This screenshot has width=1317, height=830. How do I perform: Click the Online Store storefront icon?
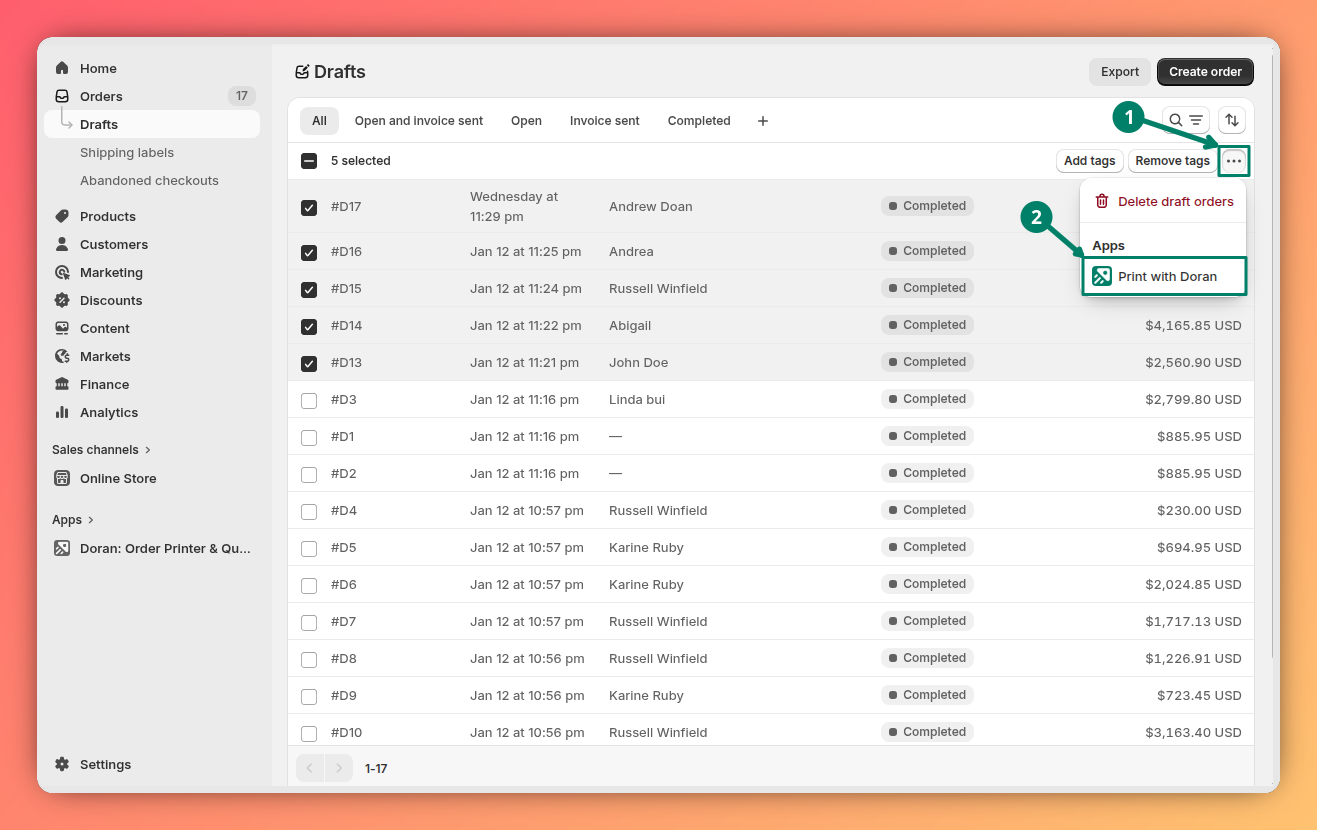pyautogui.click(x=62, y=478)
